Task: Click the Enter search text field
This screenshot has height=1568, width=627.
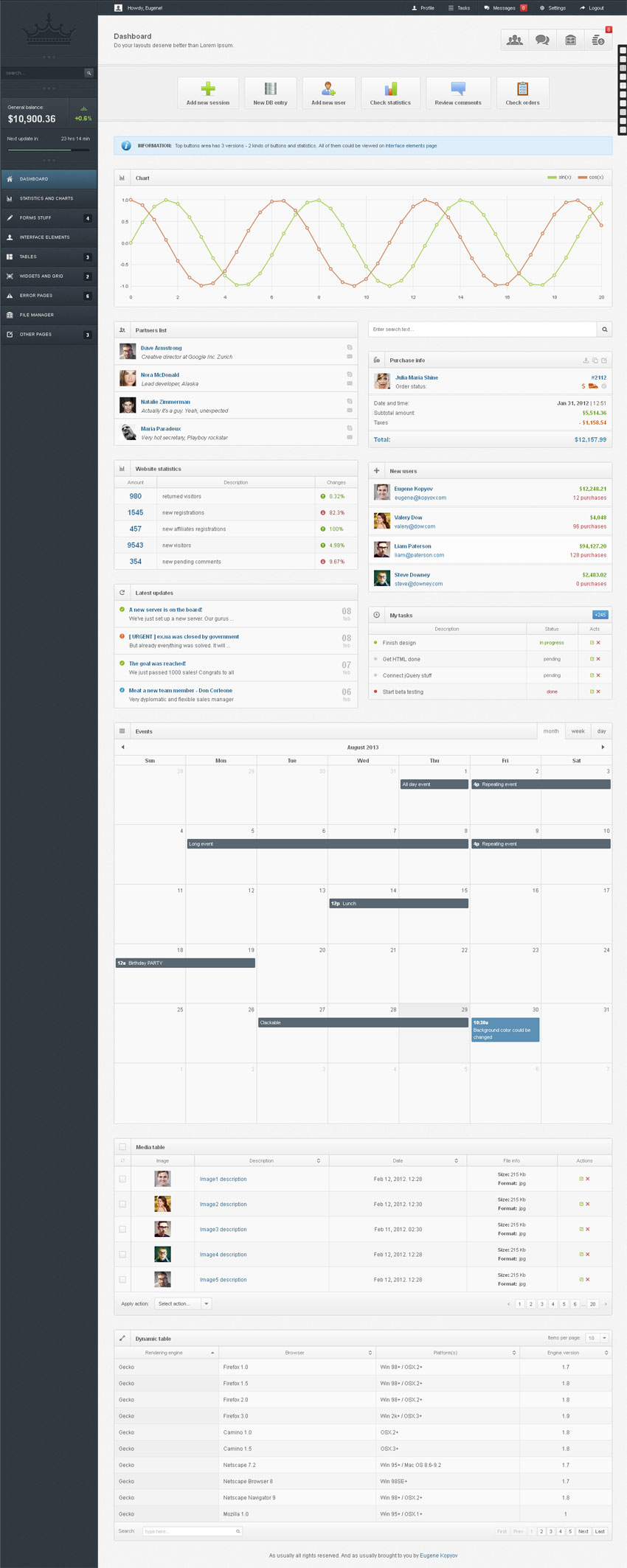Action: coord(482,330)
